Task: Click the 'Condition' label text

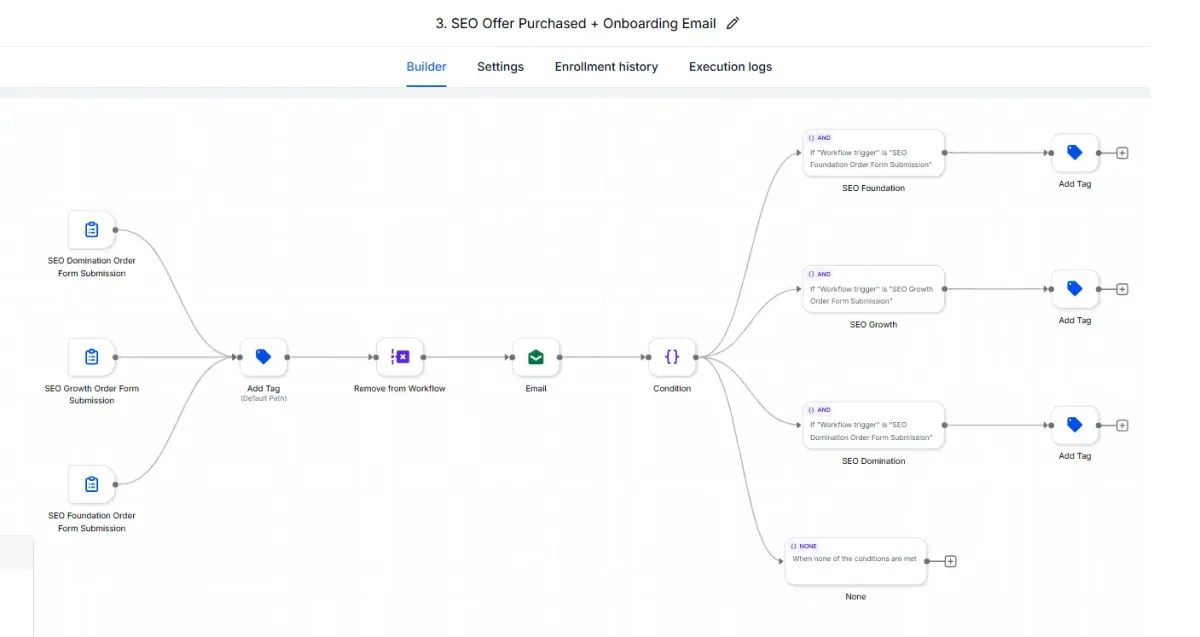Action: 672,388
